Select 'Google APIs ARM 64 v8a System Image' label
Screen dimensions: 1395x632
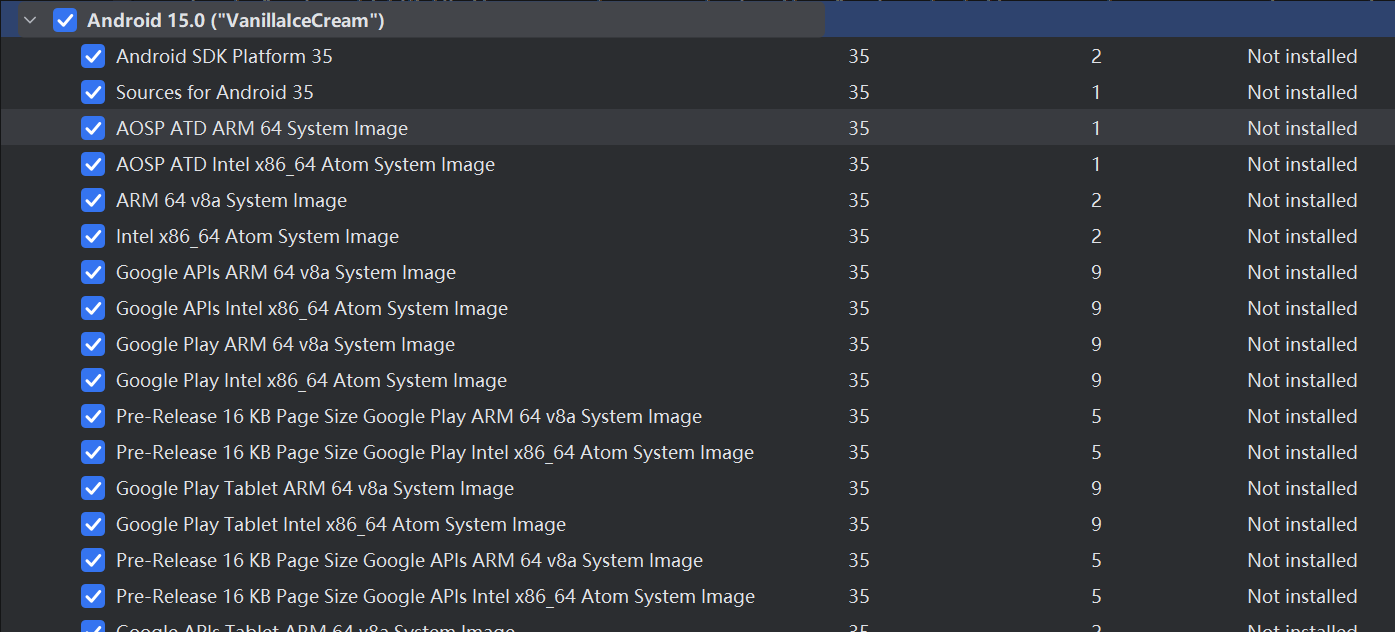pyautogui.click(x=286, y=272)
